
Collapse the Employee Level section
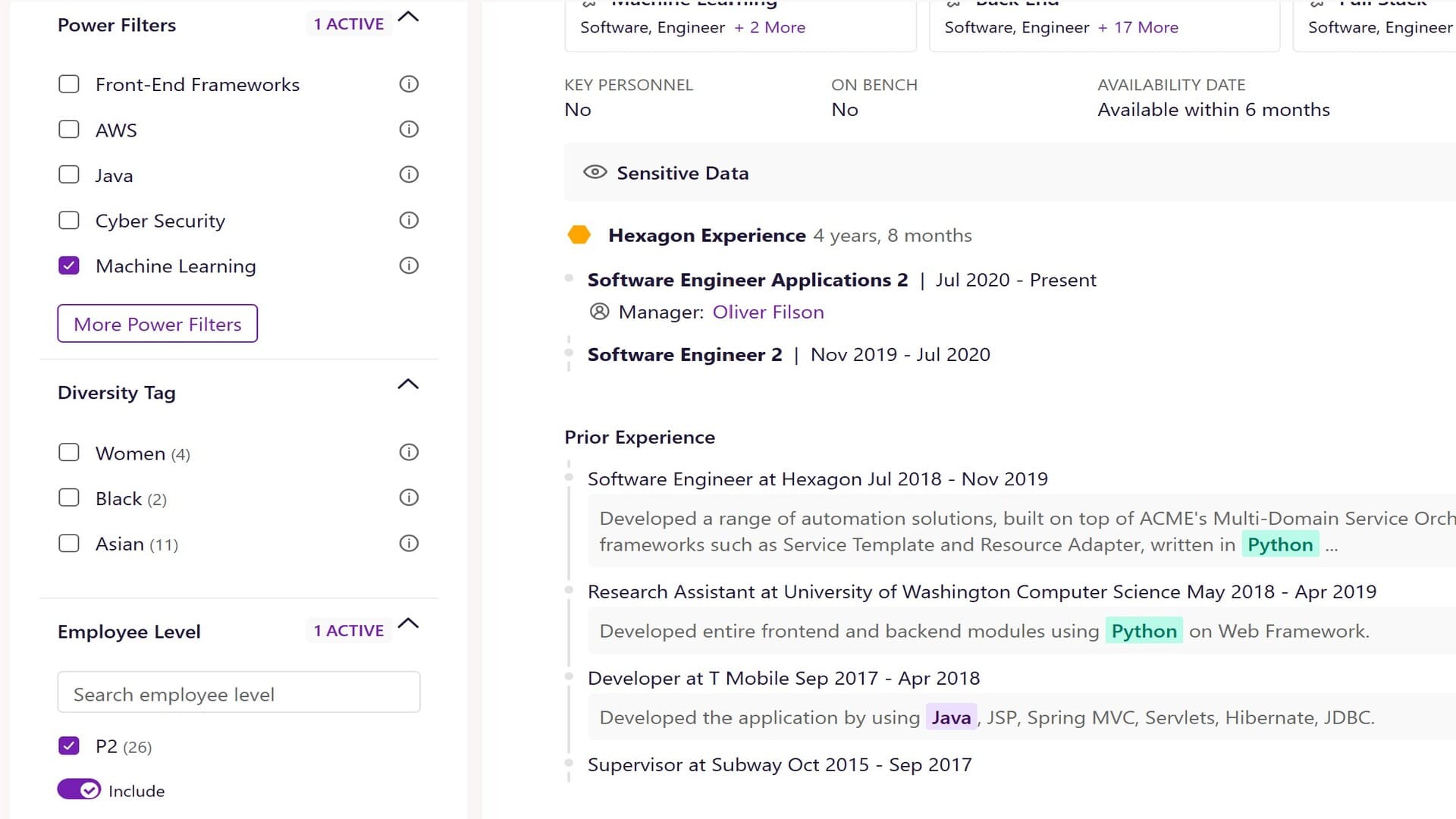click(409, 623)
